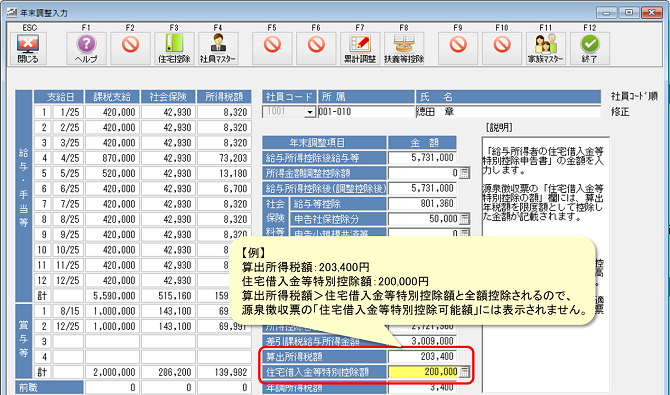Click 差引課税給与所得金額 3,009,000 field
The image size is (670, 395).
click(422, 341)
